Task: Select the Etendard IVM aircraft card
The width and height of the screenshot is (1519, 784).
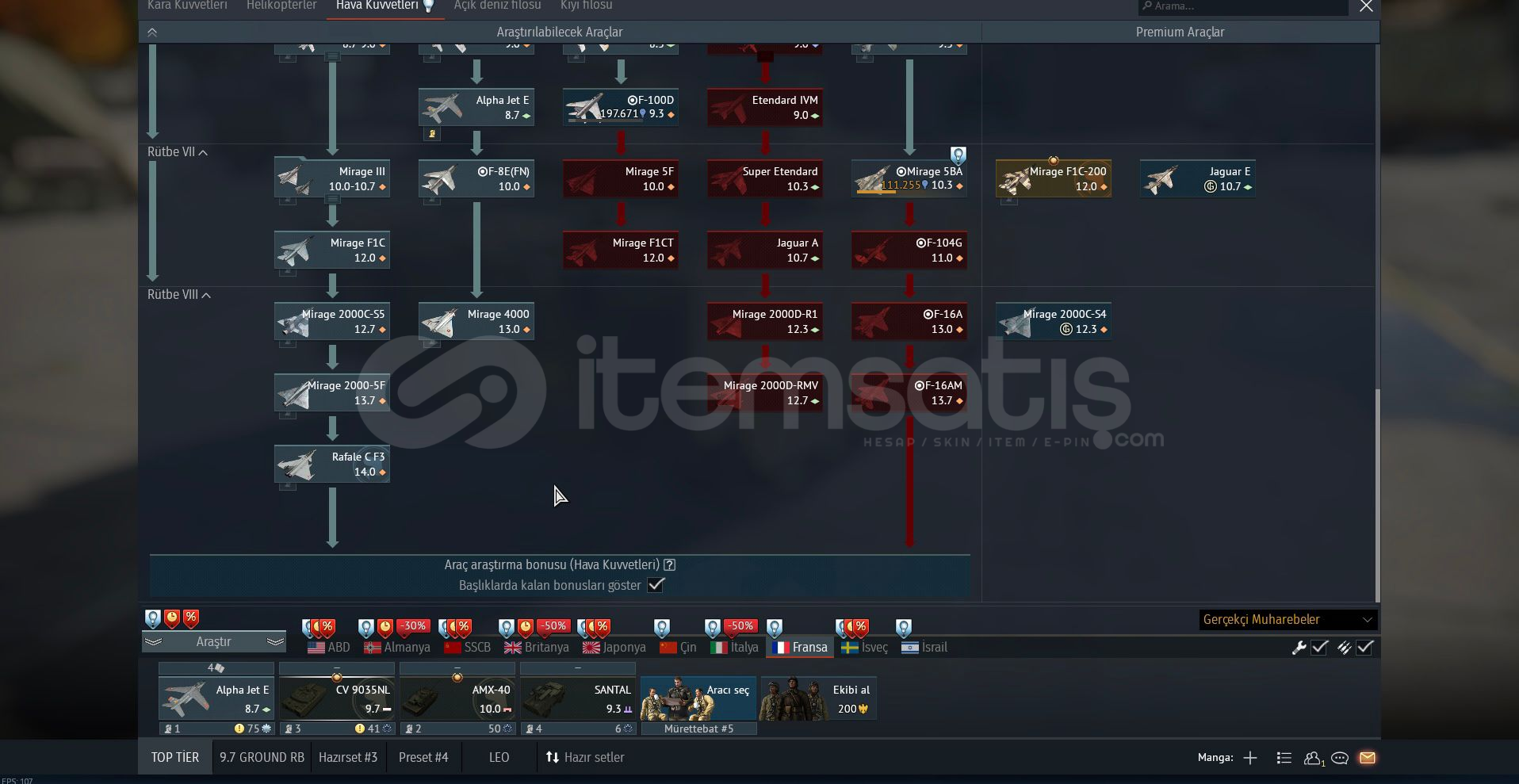Action: tap(765, 107)
